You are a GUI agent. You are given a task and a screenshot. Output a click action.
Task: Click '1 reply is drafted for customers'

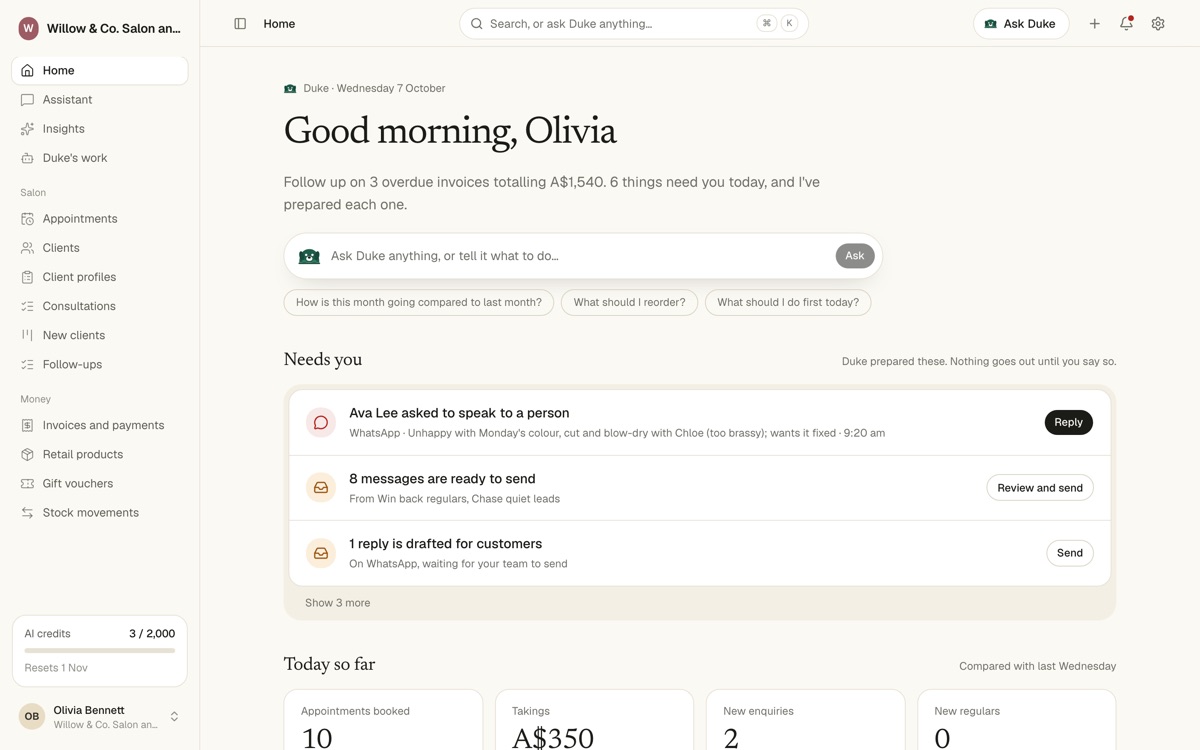click(445, 544)
